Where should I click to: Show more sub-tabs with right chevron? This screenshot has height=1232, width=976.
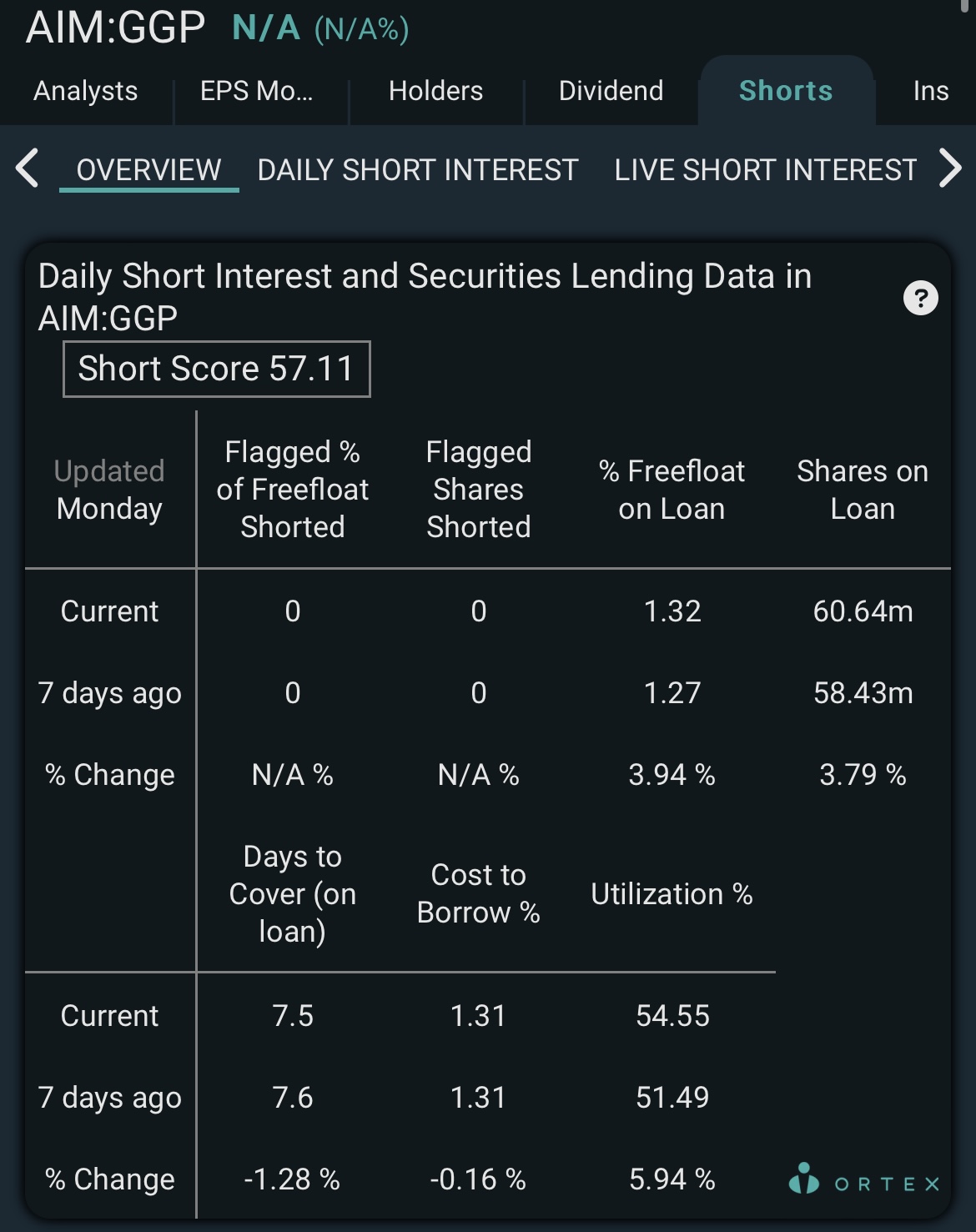tap(950, 169)
